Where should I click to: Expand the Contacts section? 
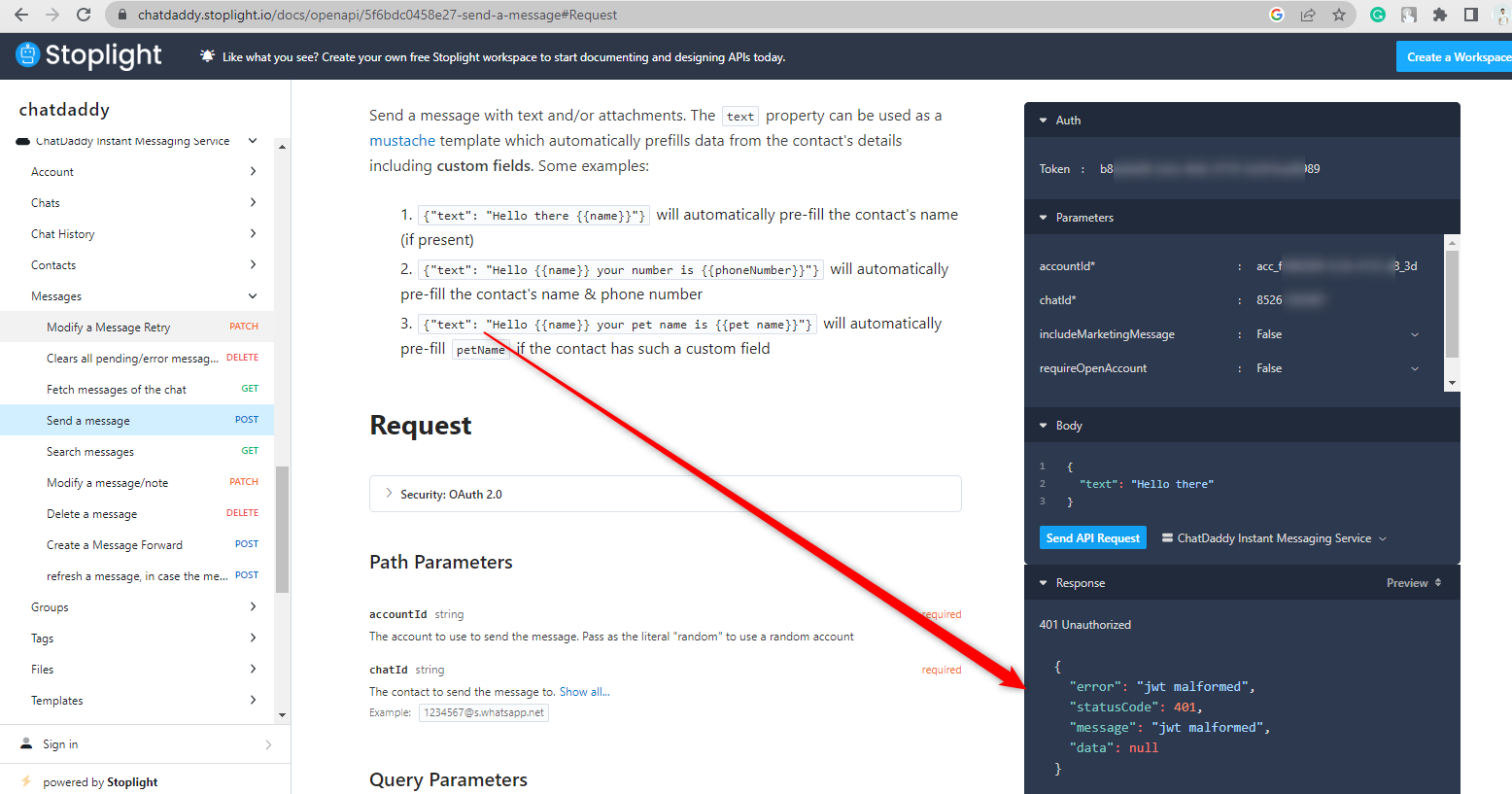click(137, 265)
